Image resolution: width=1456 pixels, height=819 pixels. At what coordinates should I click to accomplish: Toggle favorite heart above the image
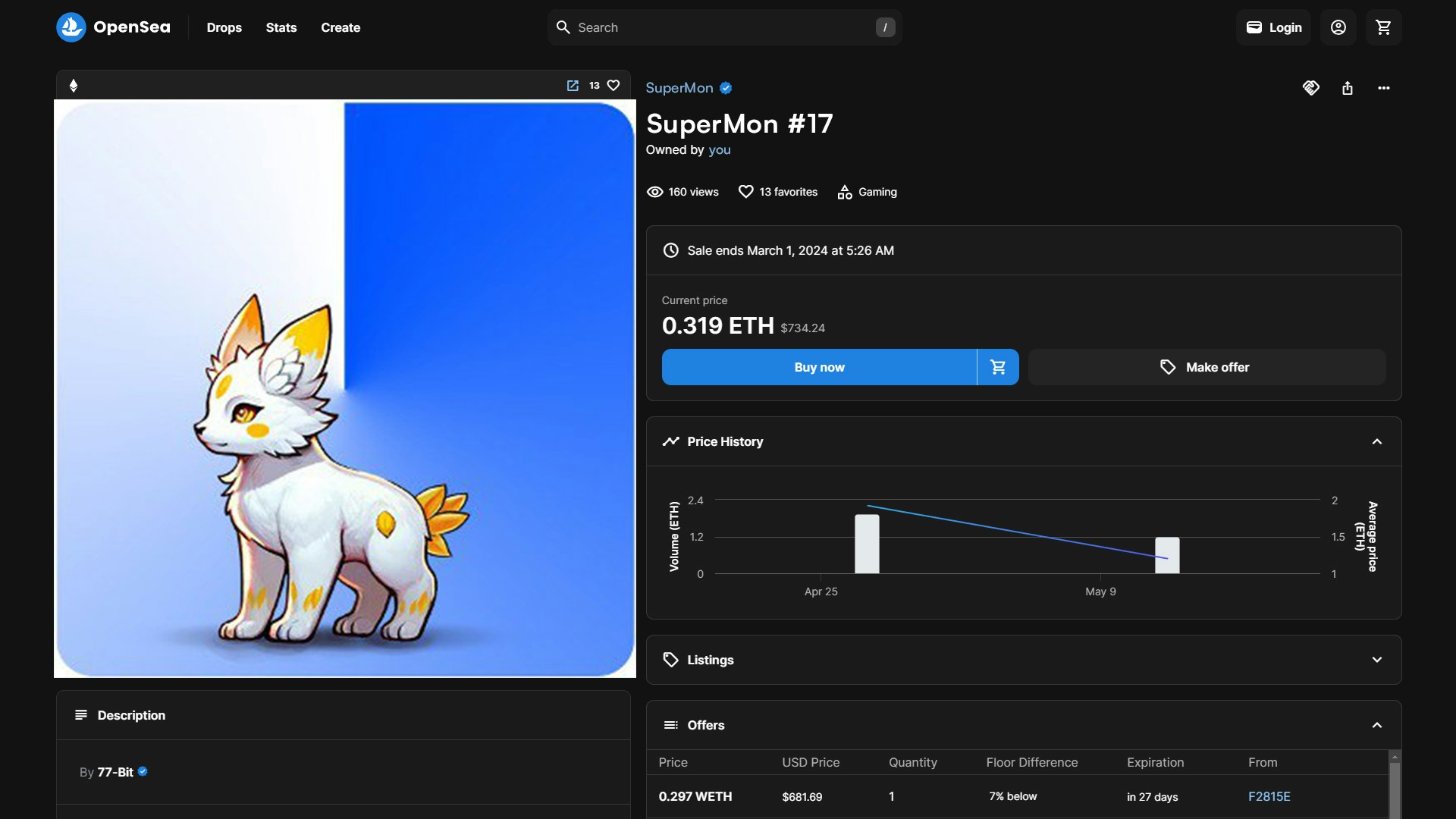coord(613,86)
